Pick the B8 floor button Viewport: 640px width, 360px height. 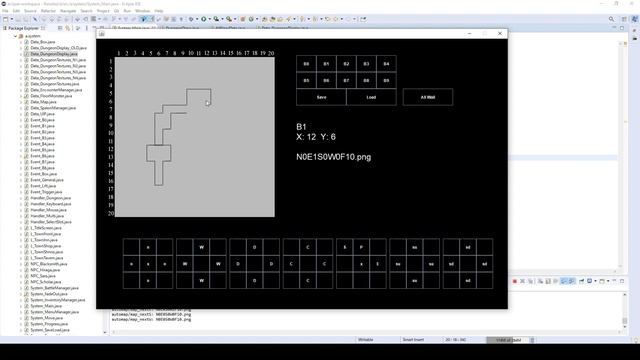366,80
